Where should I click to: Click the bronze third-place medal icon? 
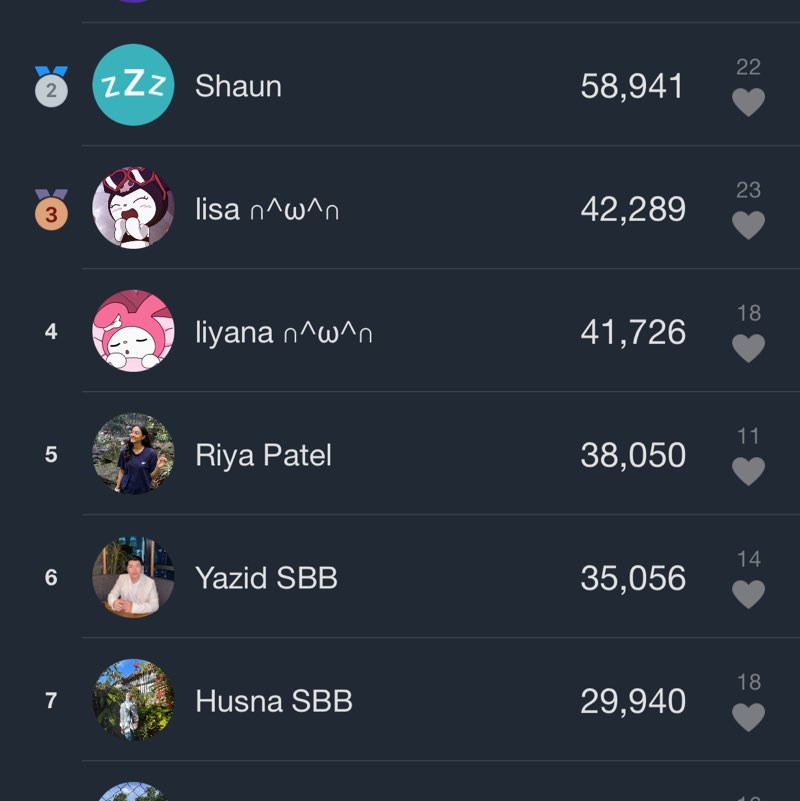tap(51, 211)
